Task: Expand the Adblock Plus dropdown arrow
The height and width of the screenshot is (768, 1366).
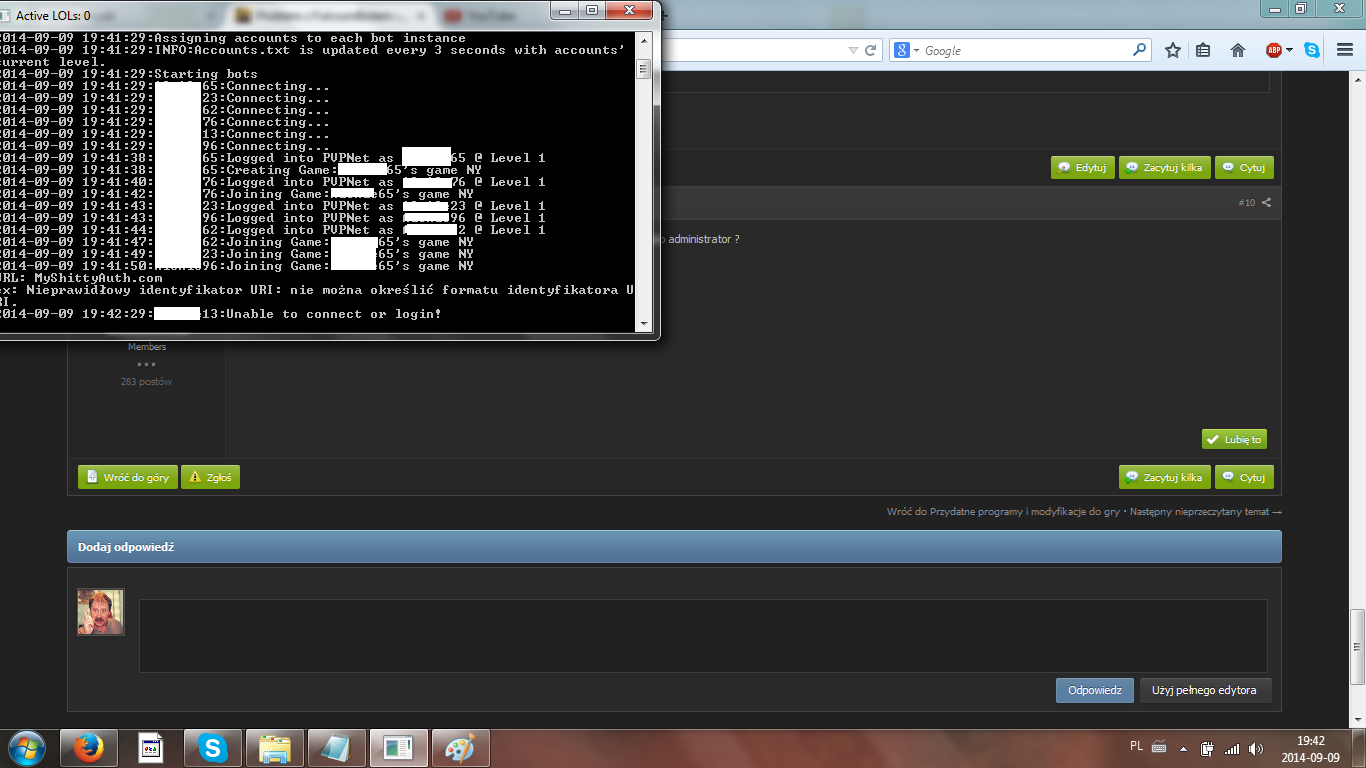Action: [x=1290, y=50]
